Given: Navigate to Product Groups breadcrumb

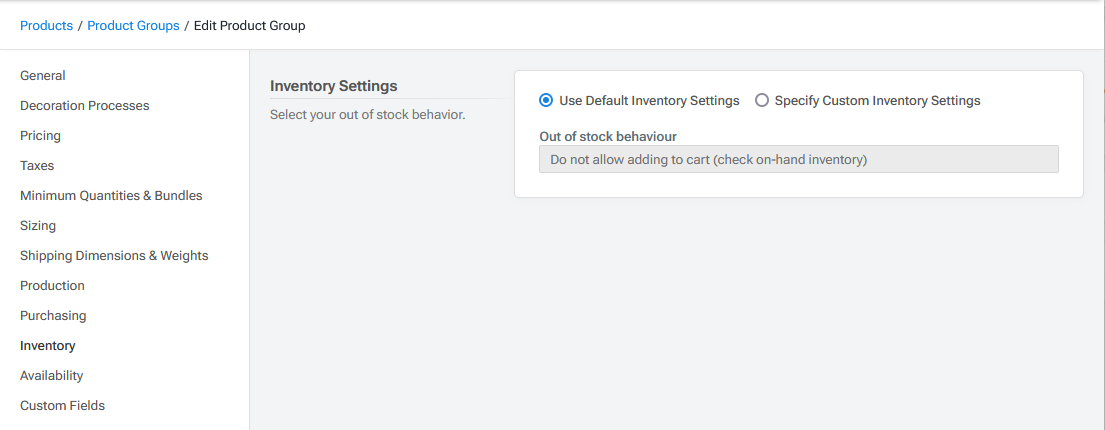Looking at the screenshot, I should coord(133,26).
